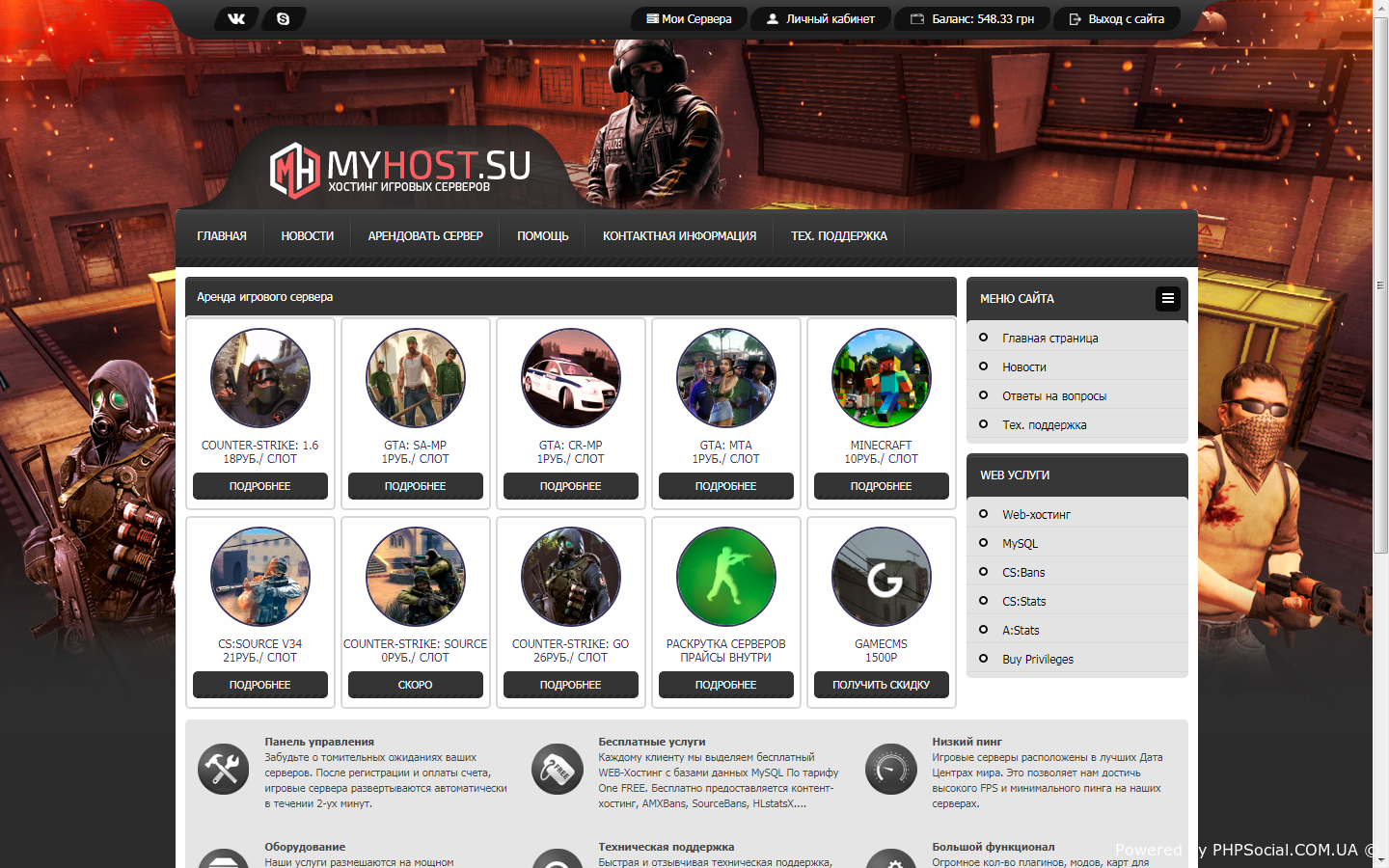Click the low ping speedometer icon

[x=890, y=769]
